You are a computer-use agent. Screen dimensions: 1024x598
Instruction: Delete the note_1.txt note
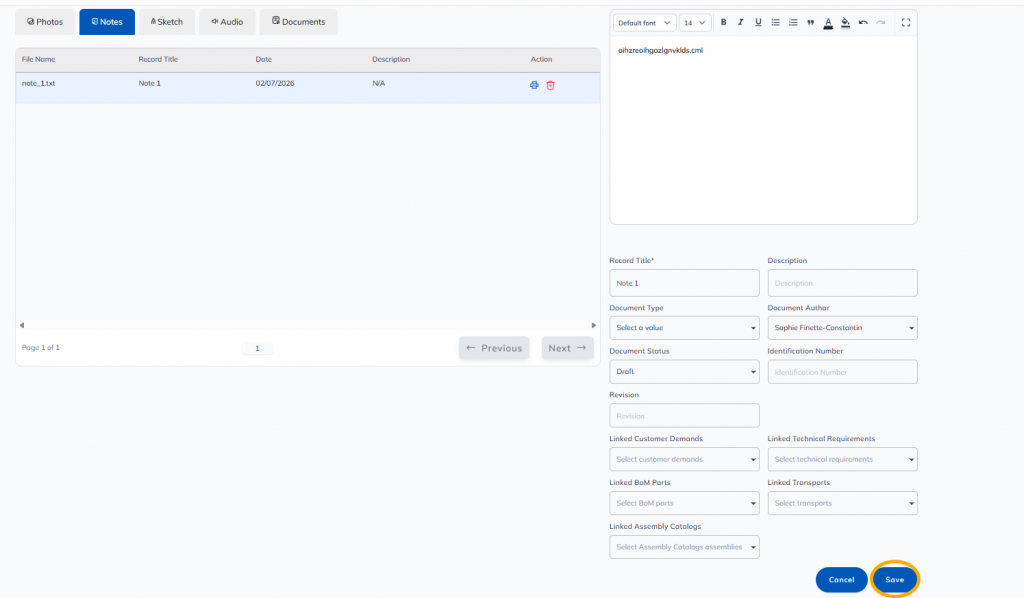coord(551,85)
